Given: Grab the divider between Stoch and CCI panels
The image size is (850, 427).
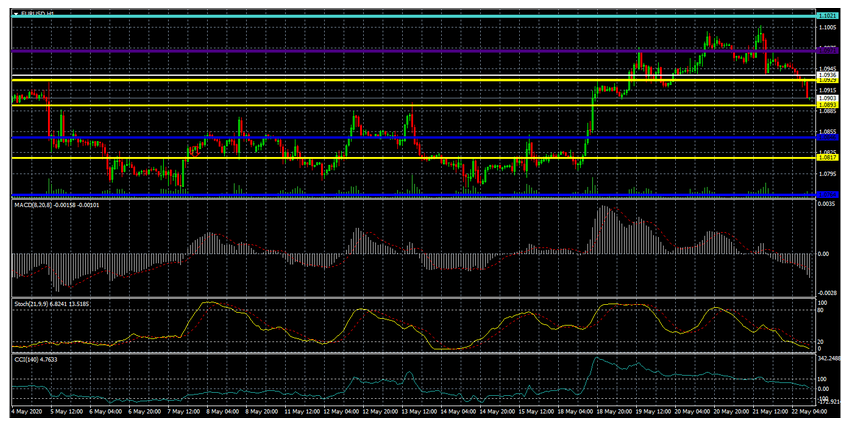Looking at the screenshot, I should click(400, 352).
